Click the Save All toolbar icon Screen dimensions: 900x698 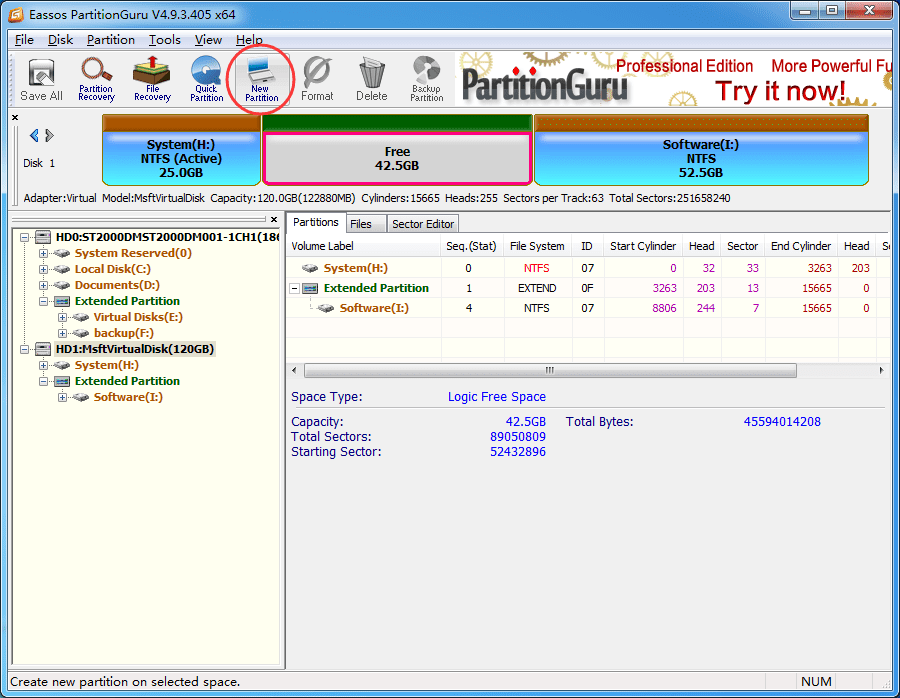(41, 80)
